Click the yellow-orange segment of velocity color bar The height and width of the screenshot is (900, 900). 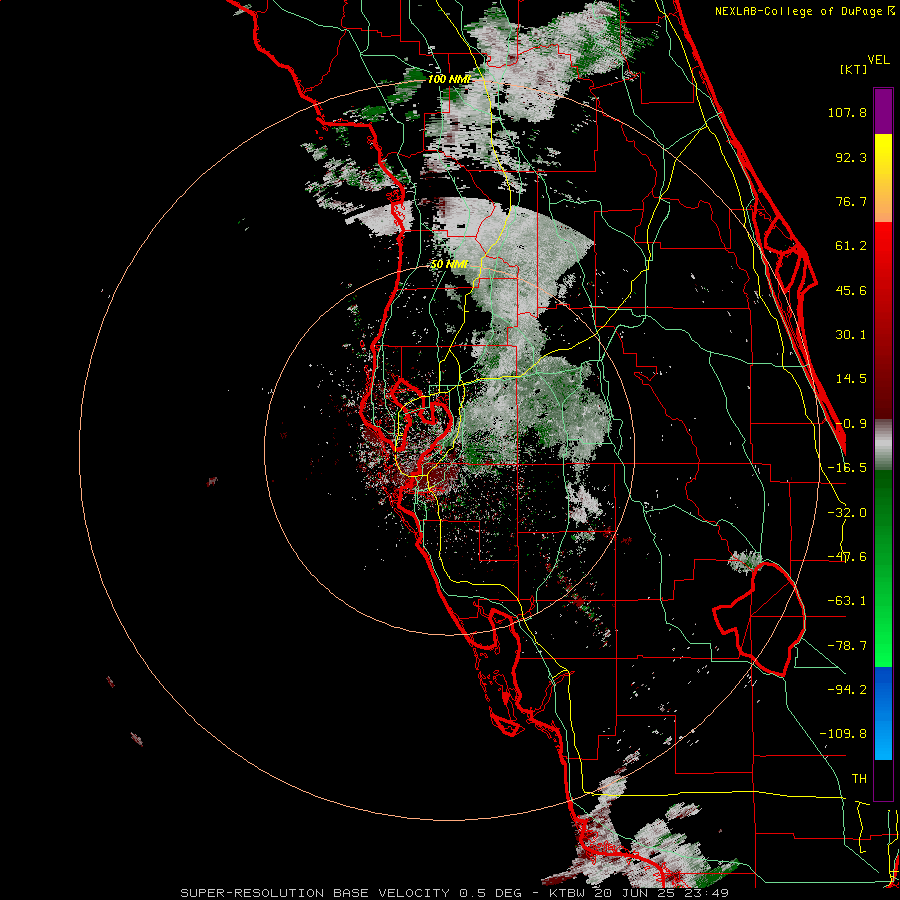coord(883,178)
